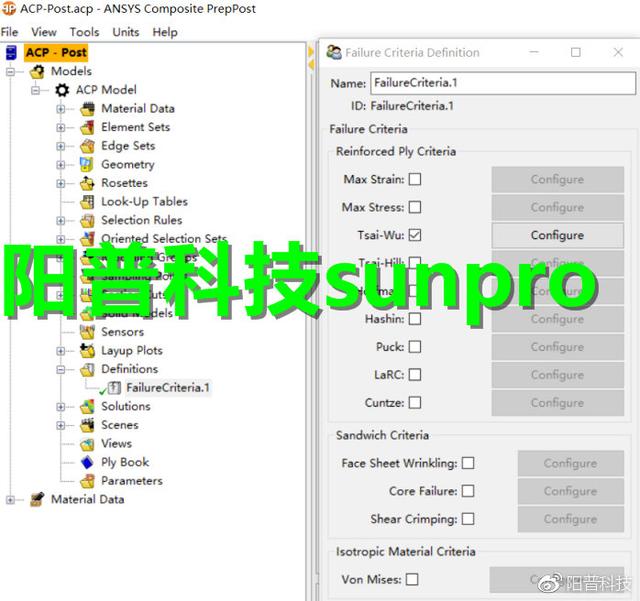Open the Tools menu
Viewport: 640px width, 601px height.
tap(85, 32)
